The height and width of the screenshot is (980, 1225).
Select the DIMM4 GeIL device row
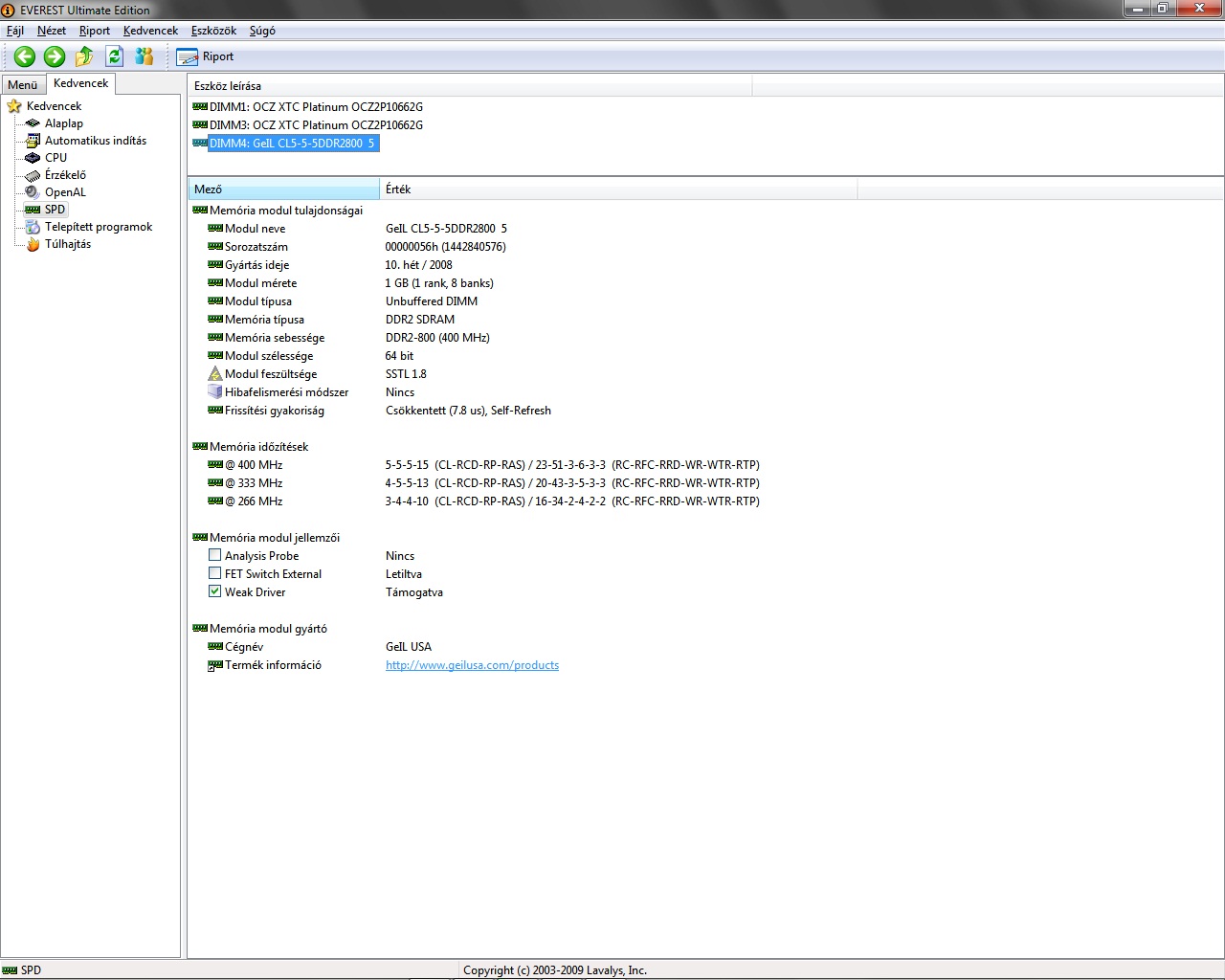tap(285, 144)
